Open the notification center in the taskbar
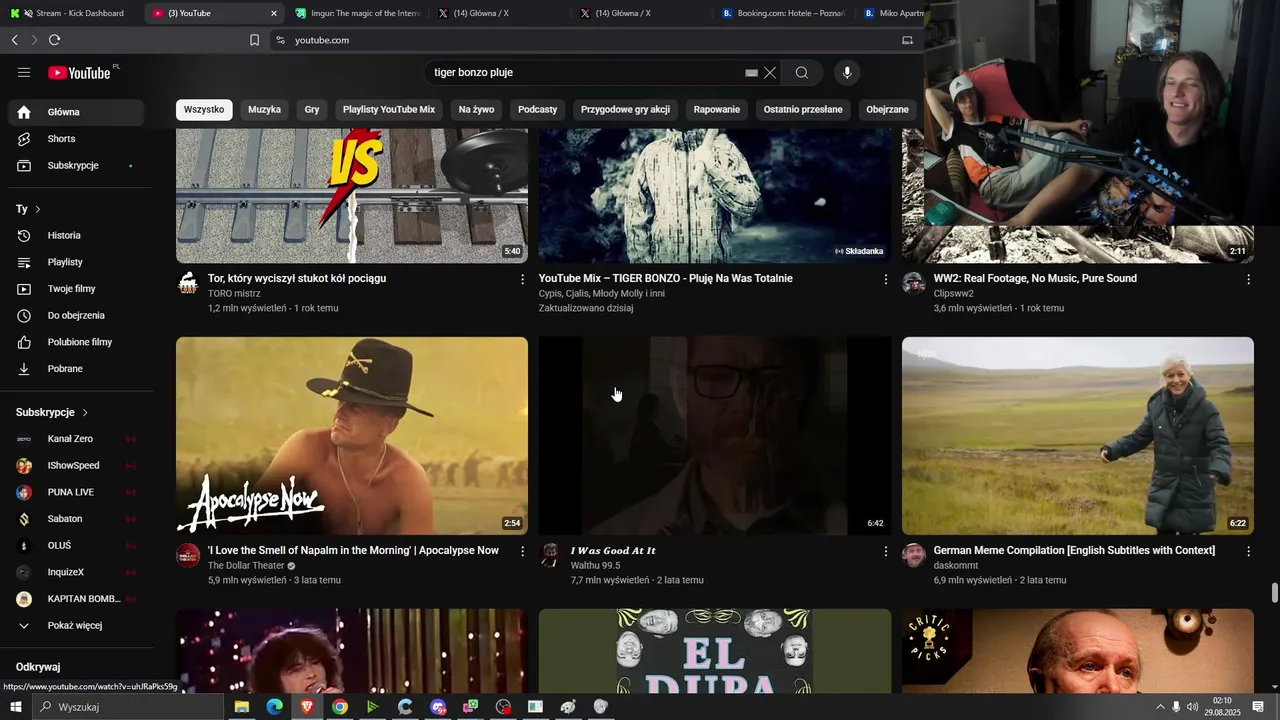The height and width of the screenshot is (720, 1280). click(x=1258, y=707)
